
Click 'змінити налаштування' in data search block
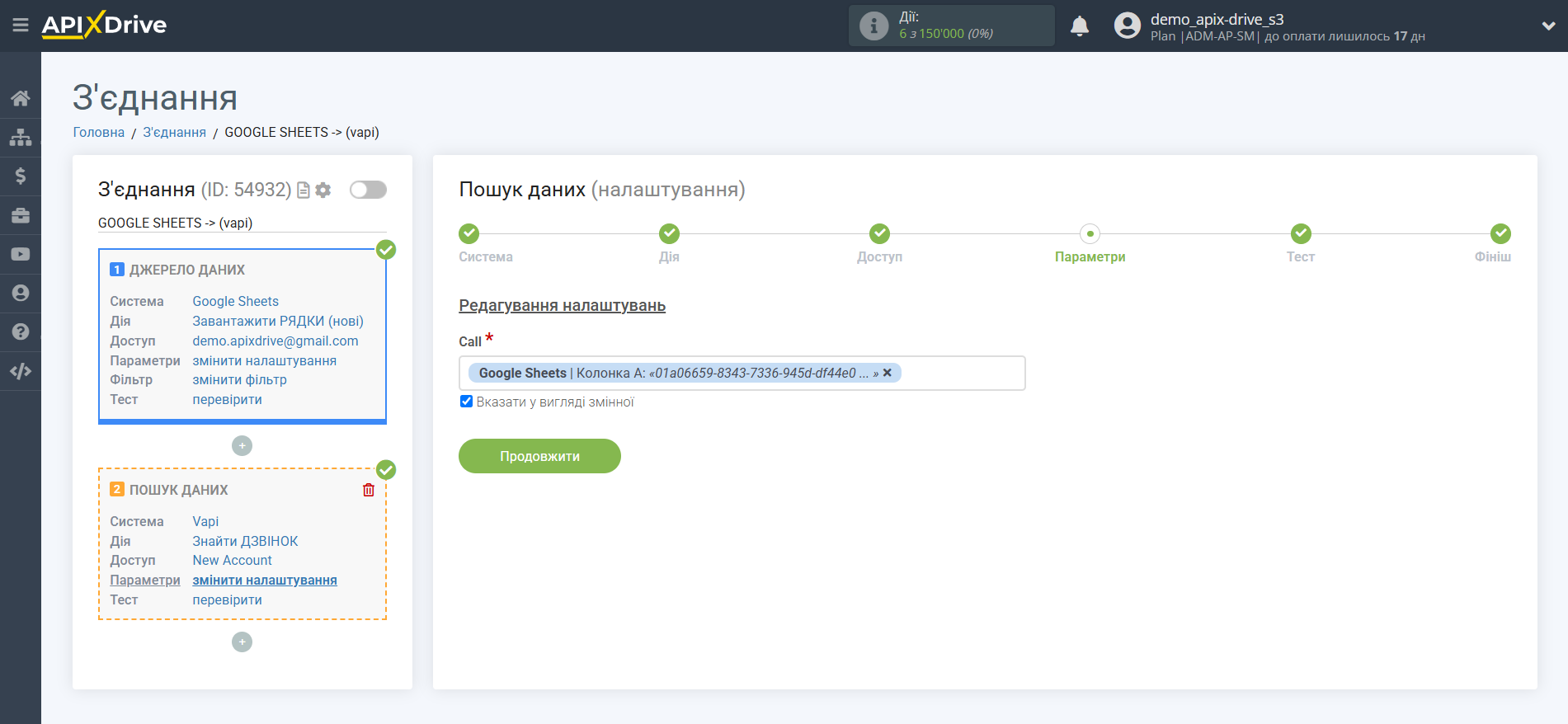tap(265, 580)
